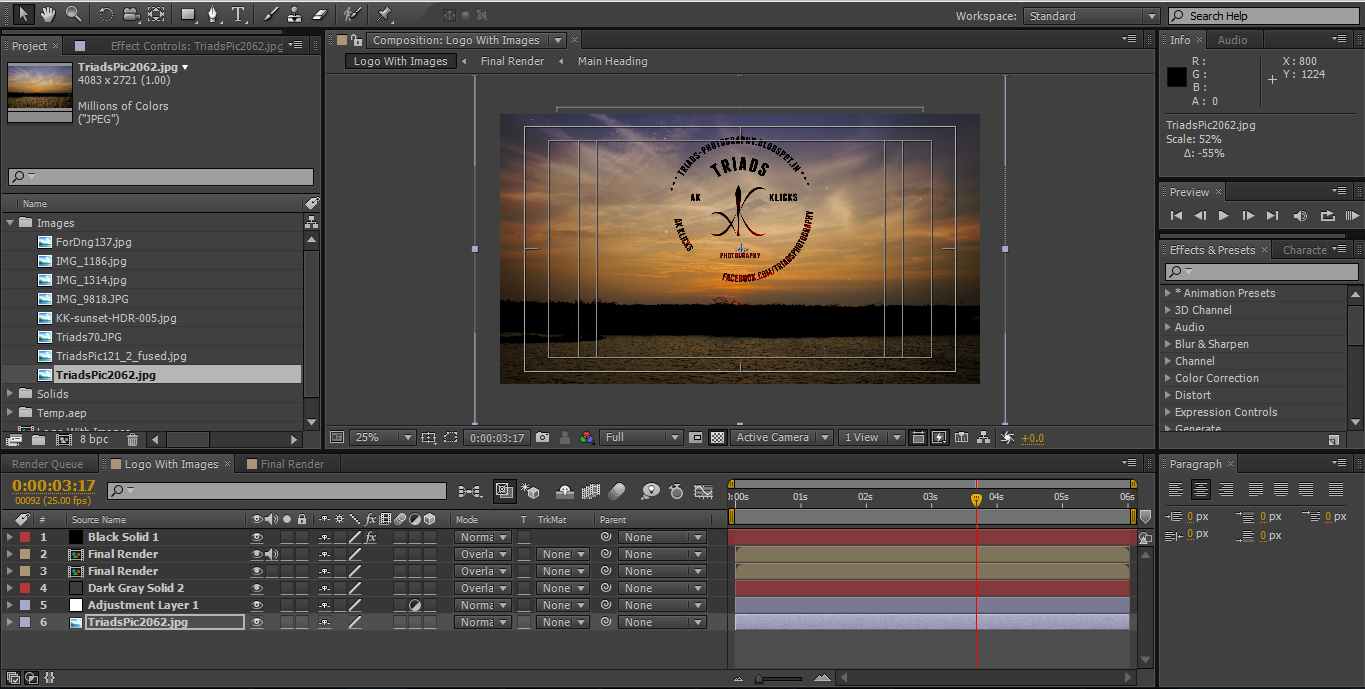Hide the TriadsPic2062.jpg layer
This screenshot has width=1365, height=689.
click(257, 622)
